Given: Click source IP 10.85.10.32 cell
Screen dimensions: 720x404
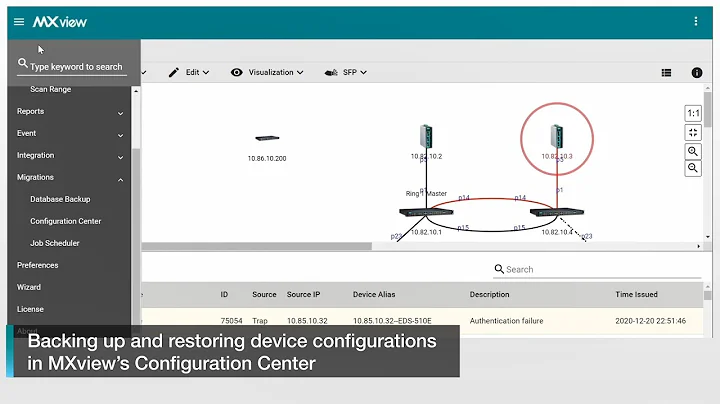Looking at the screenshot, I should (307, 321).
